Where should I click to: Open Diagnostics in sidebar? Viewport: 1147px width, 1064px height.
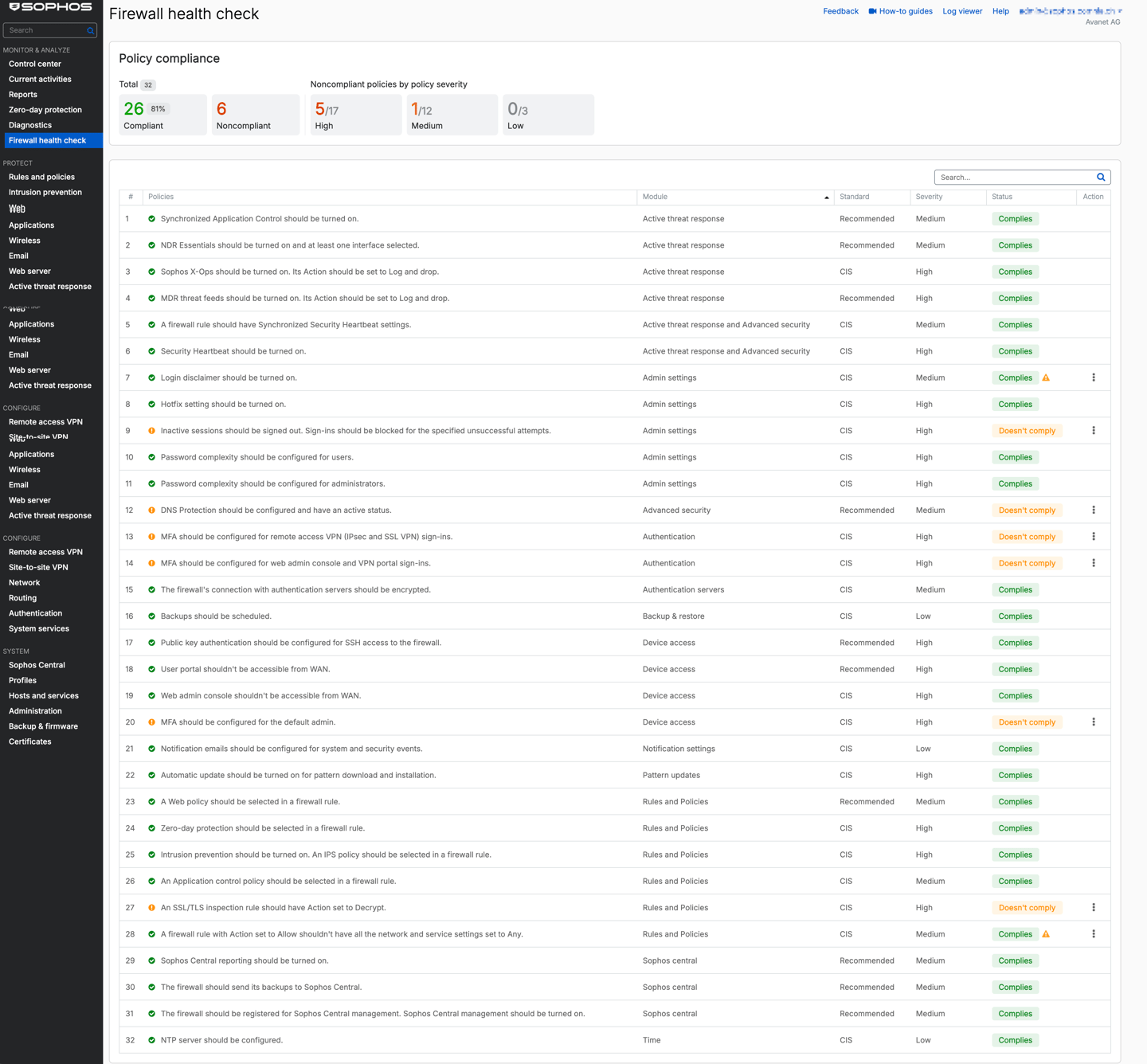coord(30,125)
